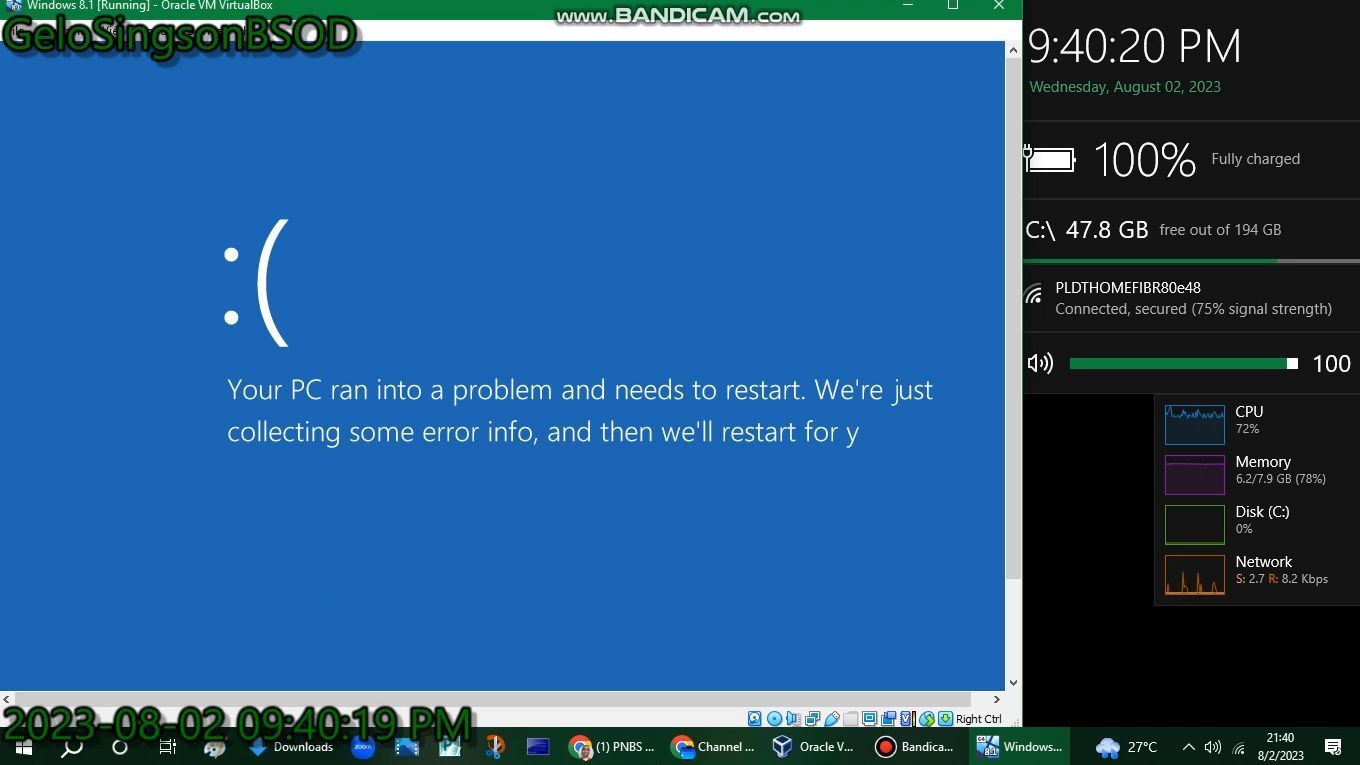Image resolution: width=1360 pixels, height=765 pixels.
Task: Click the green volume slider at 100
Action: point(1184,364)
